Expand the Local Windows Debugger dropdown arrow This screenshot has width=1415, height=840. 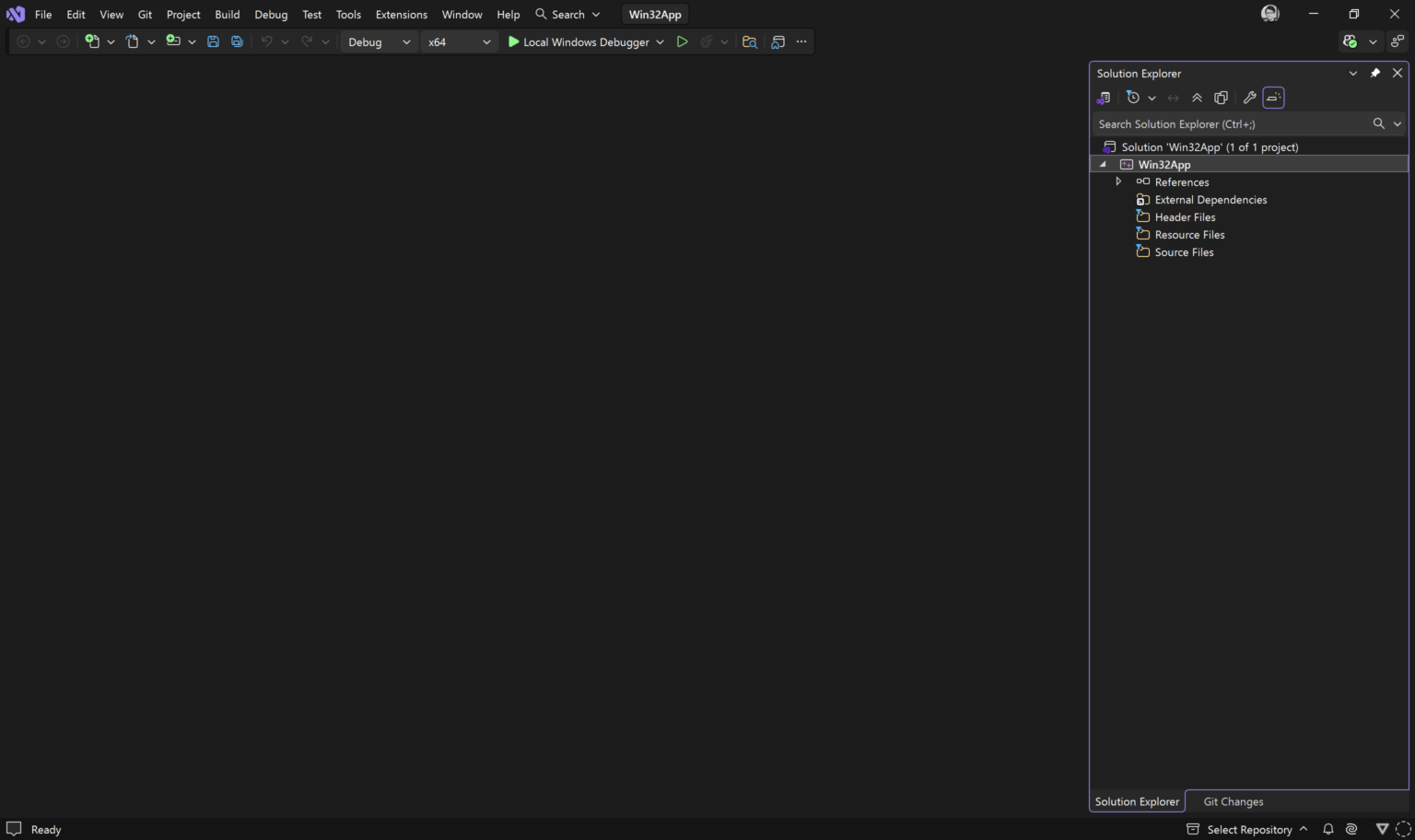[660, 41]
